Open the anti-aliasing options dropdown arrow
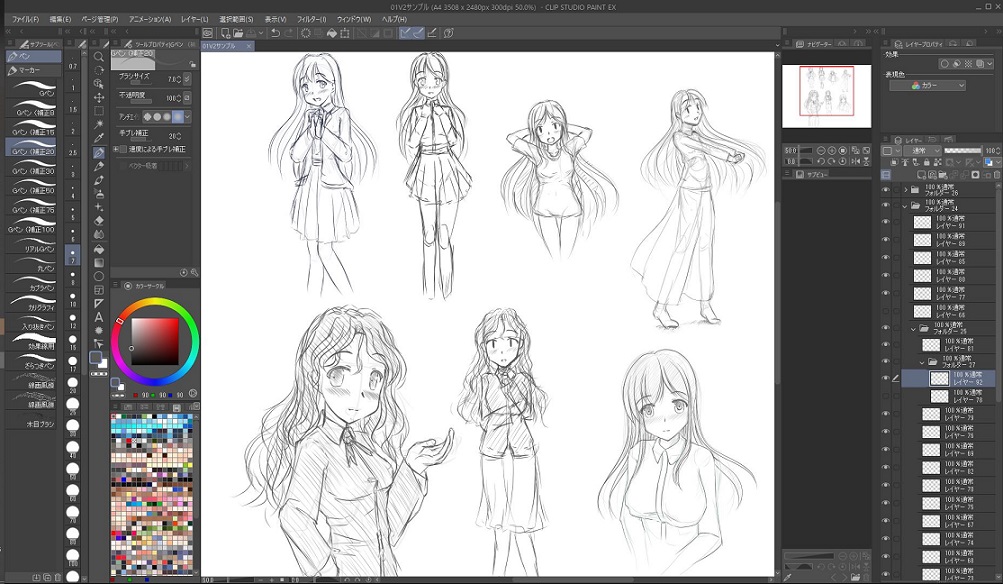The image size is (1003, 584). click(187, 117)
